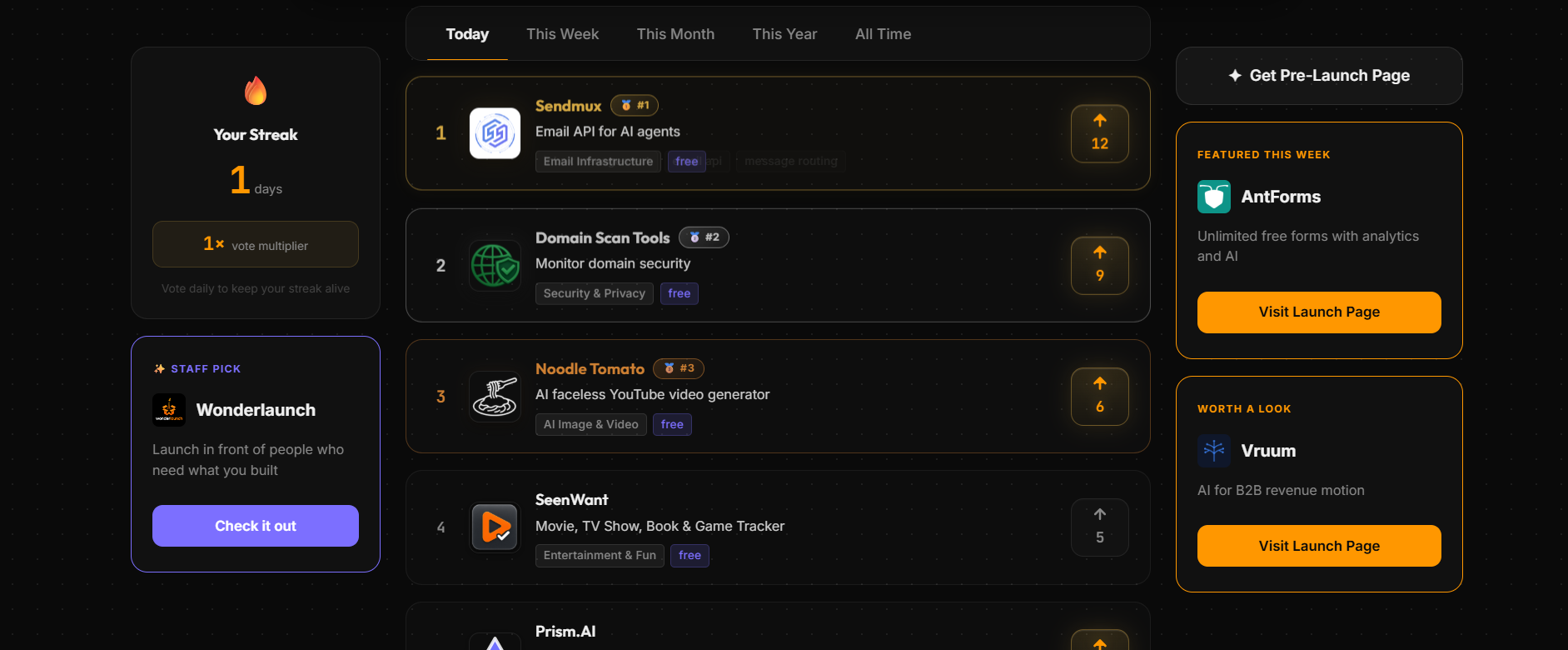Image resolution: width=1568 pixels, height=650 pixels.
Task: Click the Noodle Tomato noodle bowl icon
Action: click(x=495, y=396)
